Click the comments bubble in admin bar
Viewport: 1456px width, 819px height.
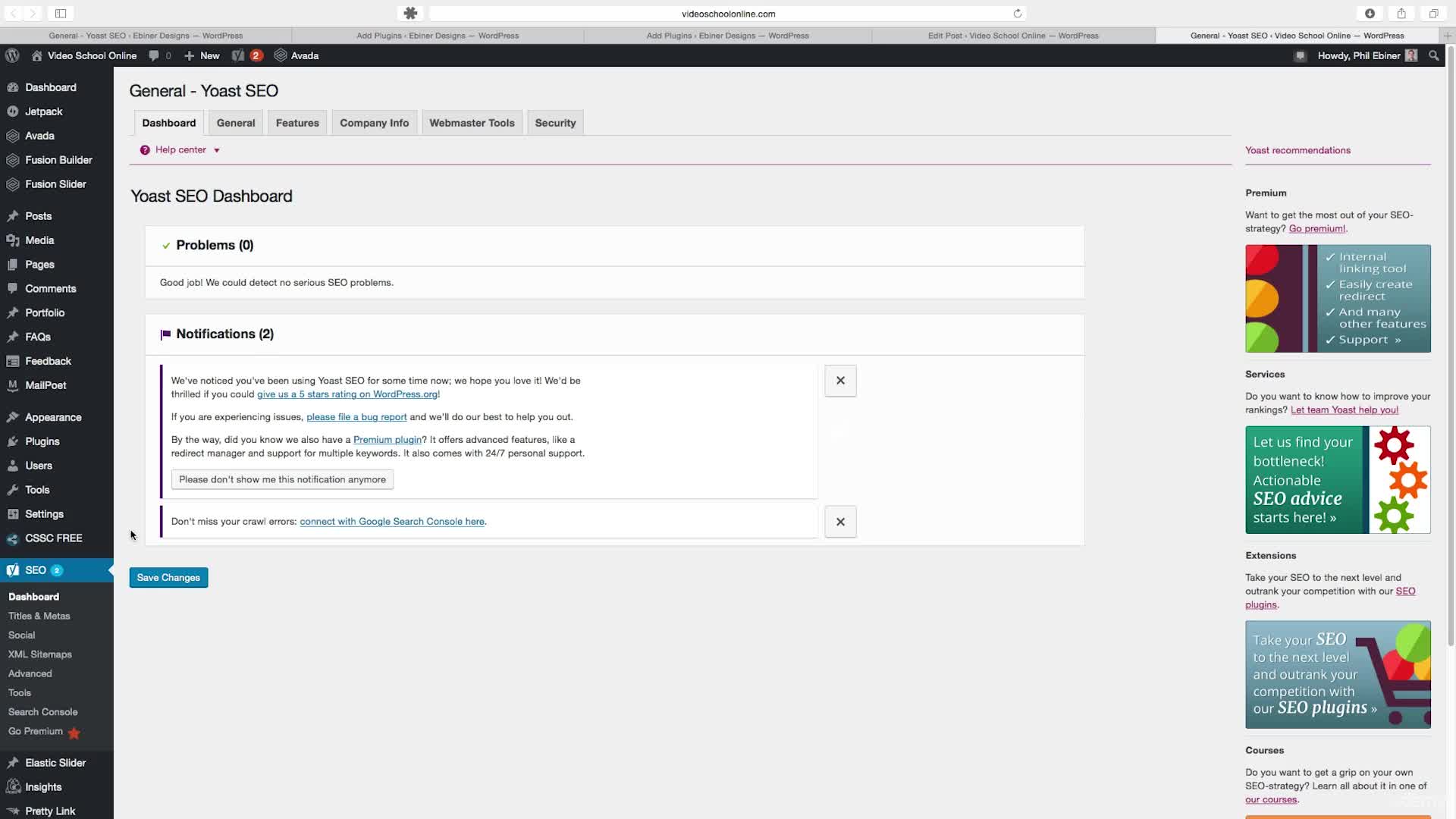[159, 55]
